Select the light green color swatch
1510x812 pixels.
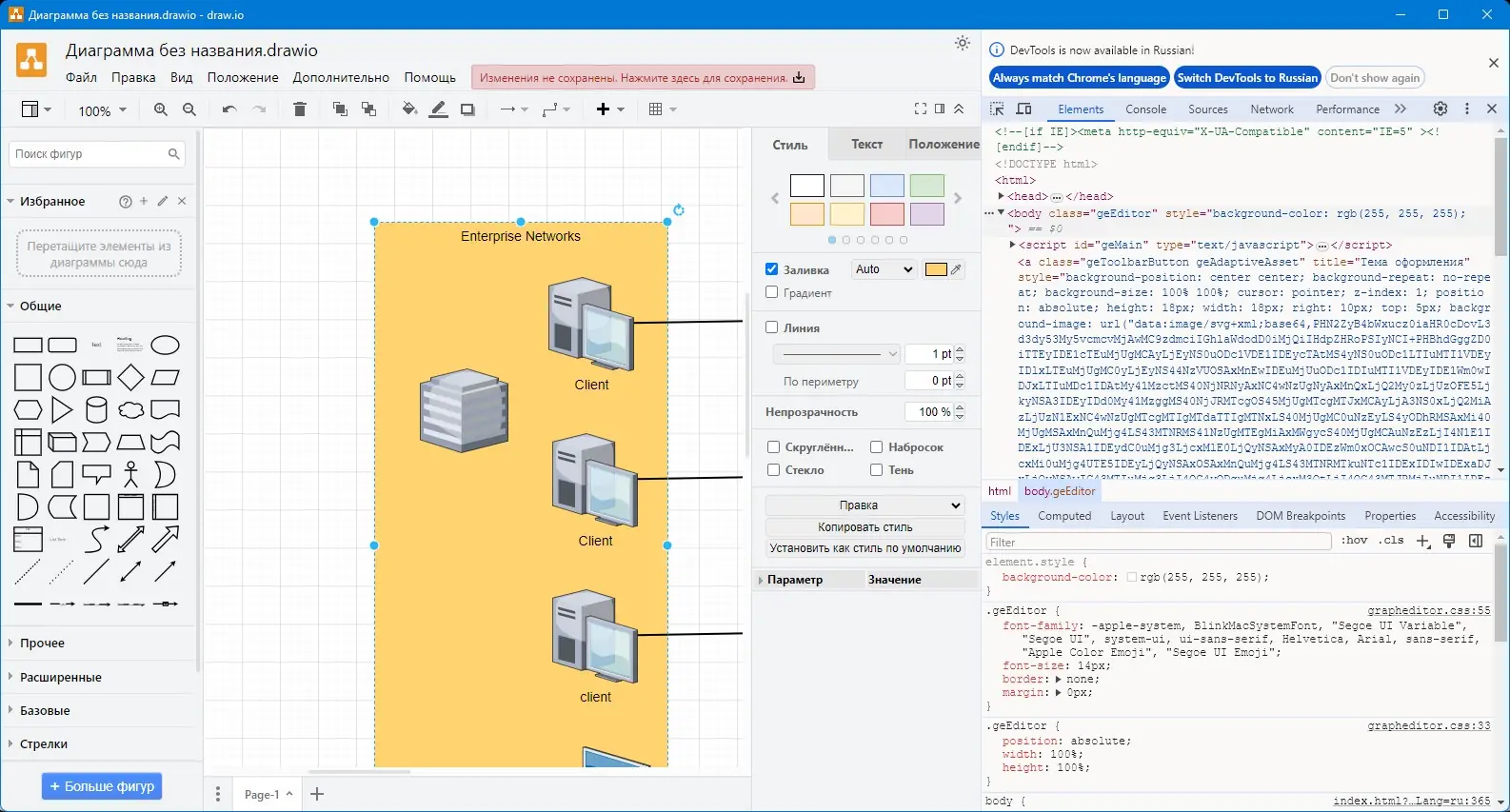click(926, 186)
